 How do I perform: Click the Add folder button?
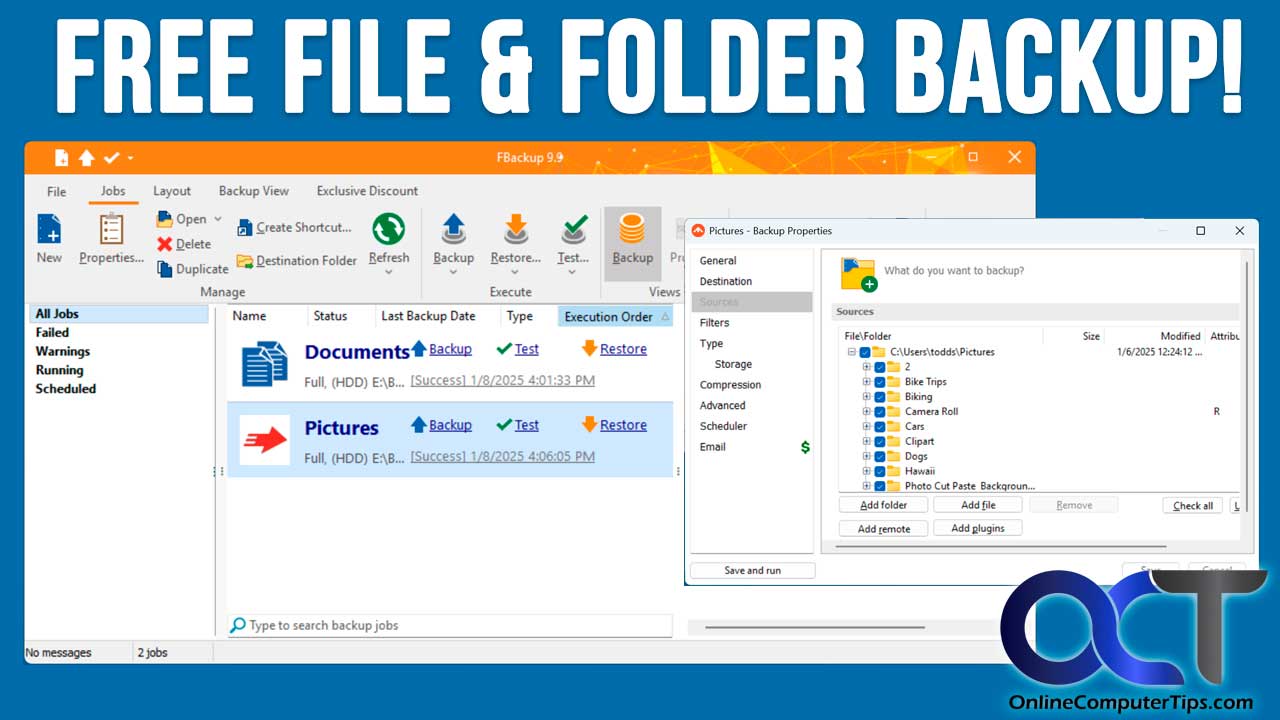pos(884,506)
